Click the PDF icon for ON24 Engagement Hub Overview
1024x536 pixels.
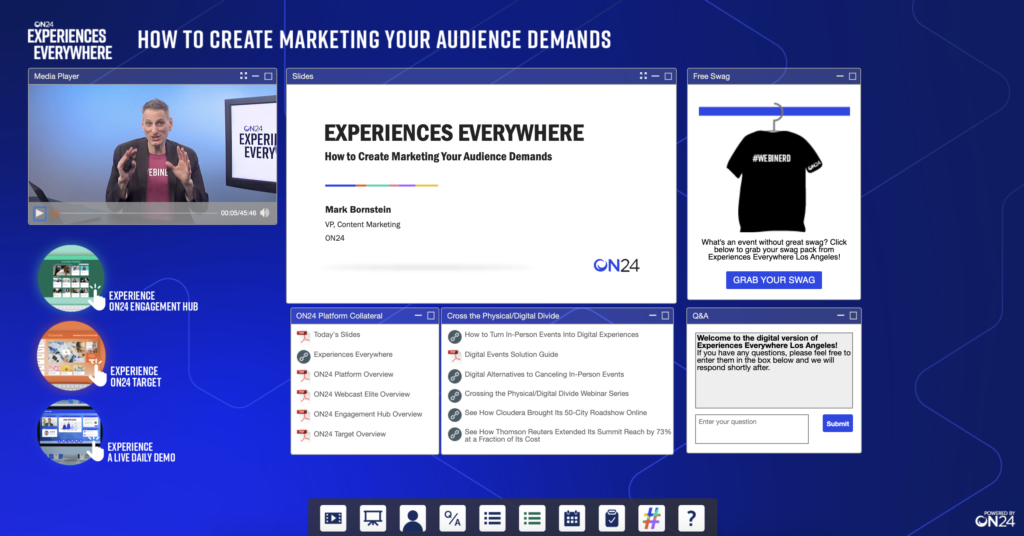tap(303, 415)
